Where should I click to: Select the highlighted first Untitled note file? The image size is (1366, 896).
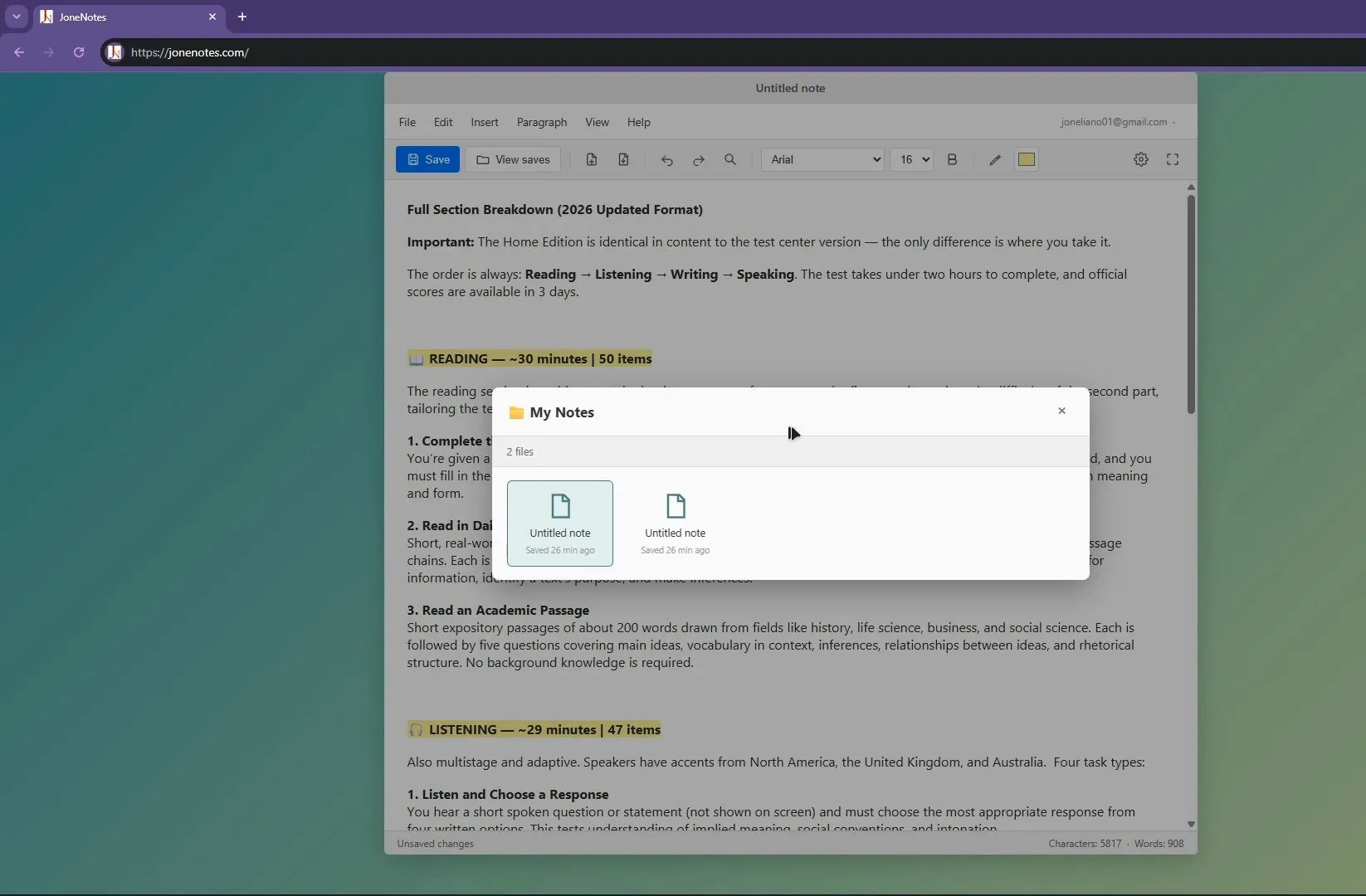click(560, 523)
